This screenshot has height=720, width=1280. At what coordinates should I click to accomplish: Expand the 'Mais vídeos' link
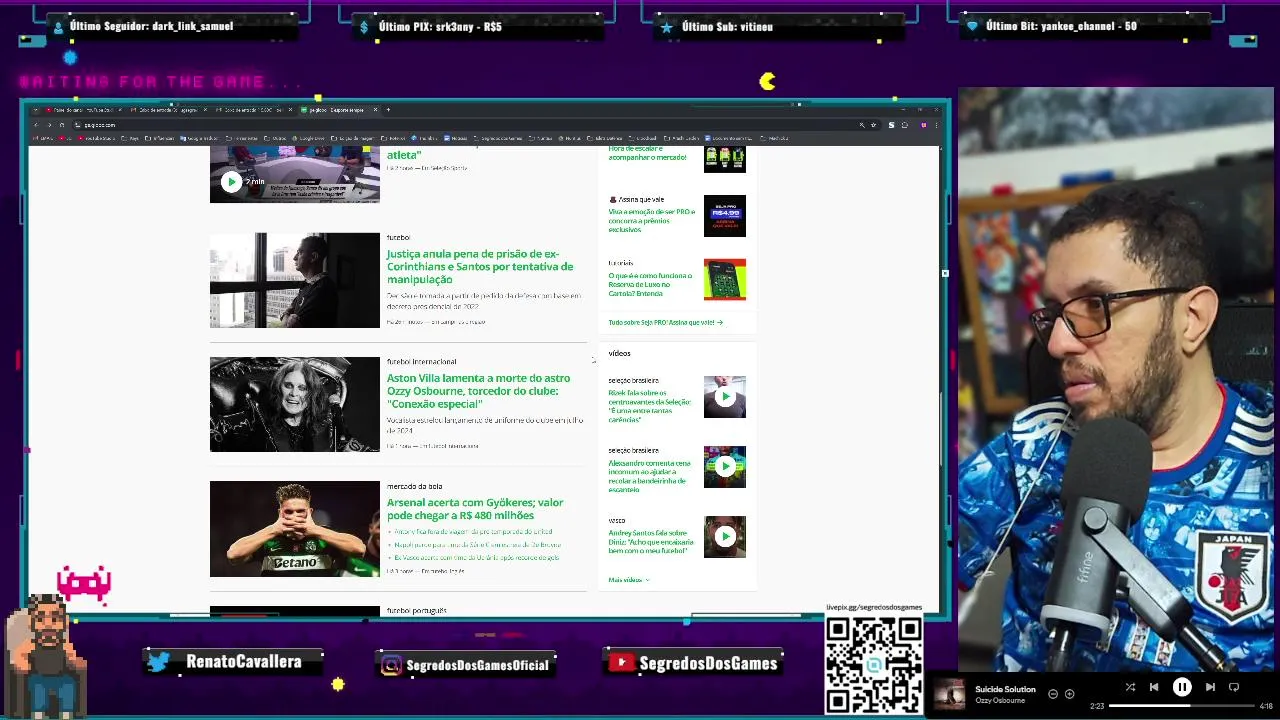pyautogui.click(x=629, y=580)
